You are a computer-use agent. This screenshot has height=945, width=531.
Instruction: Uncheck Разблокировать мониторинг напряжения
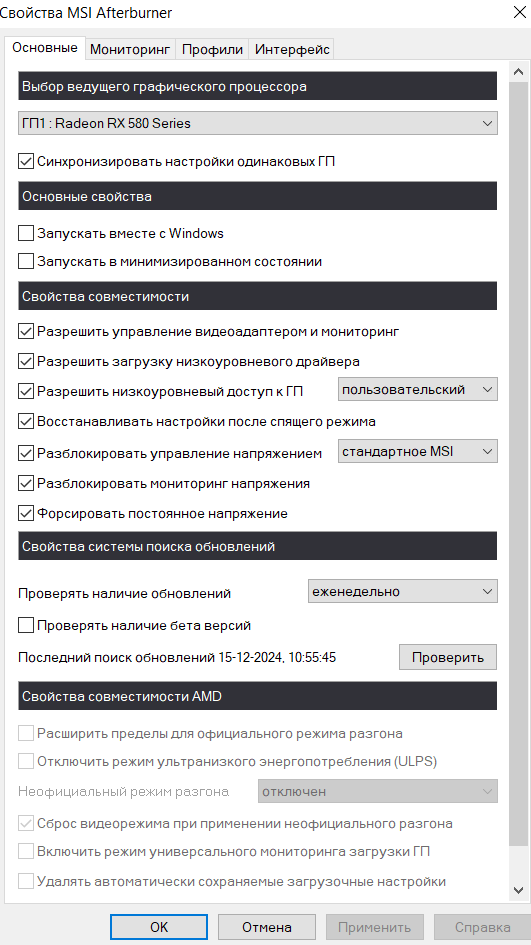point(26,483)
